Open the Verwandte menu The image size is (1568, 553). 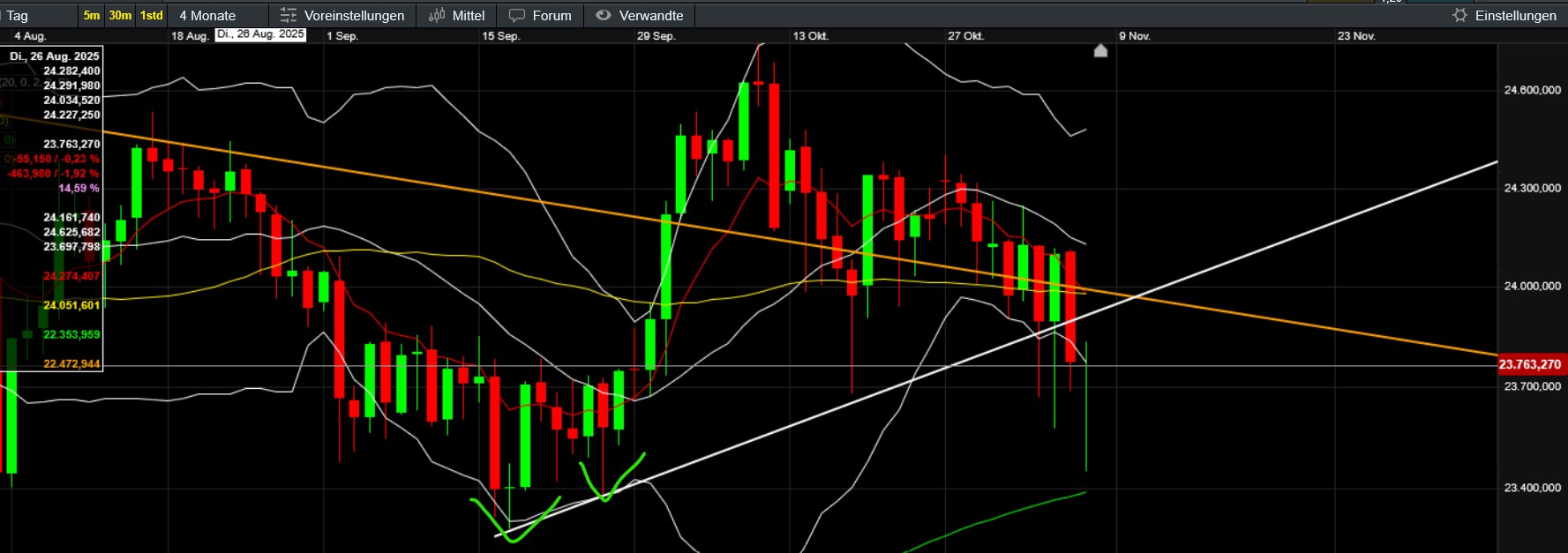pyautogui.click(x=651, y=16)
